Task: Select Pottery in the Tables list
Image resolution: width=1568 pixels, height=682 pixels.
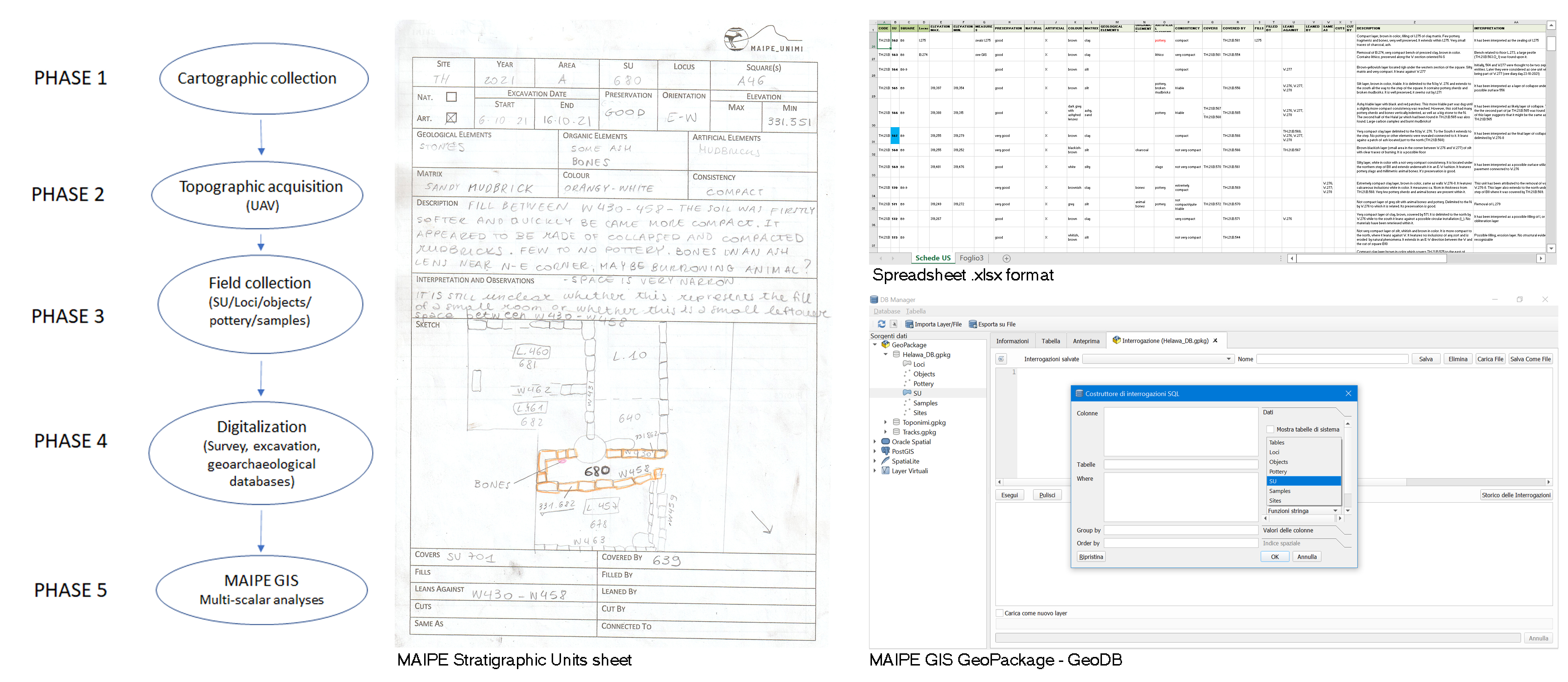Action: 1278,471
